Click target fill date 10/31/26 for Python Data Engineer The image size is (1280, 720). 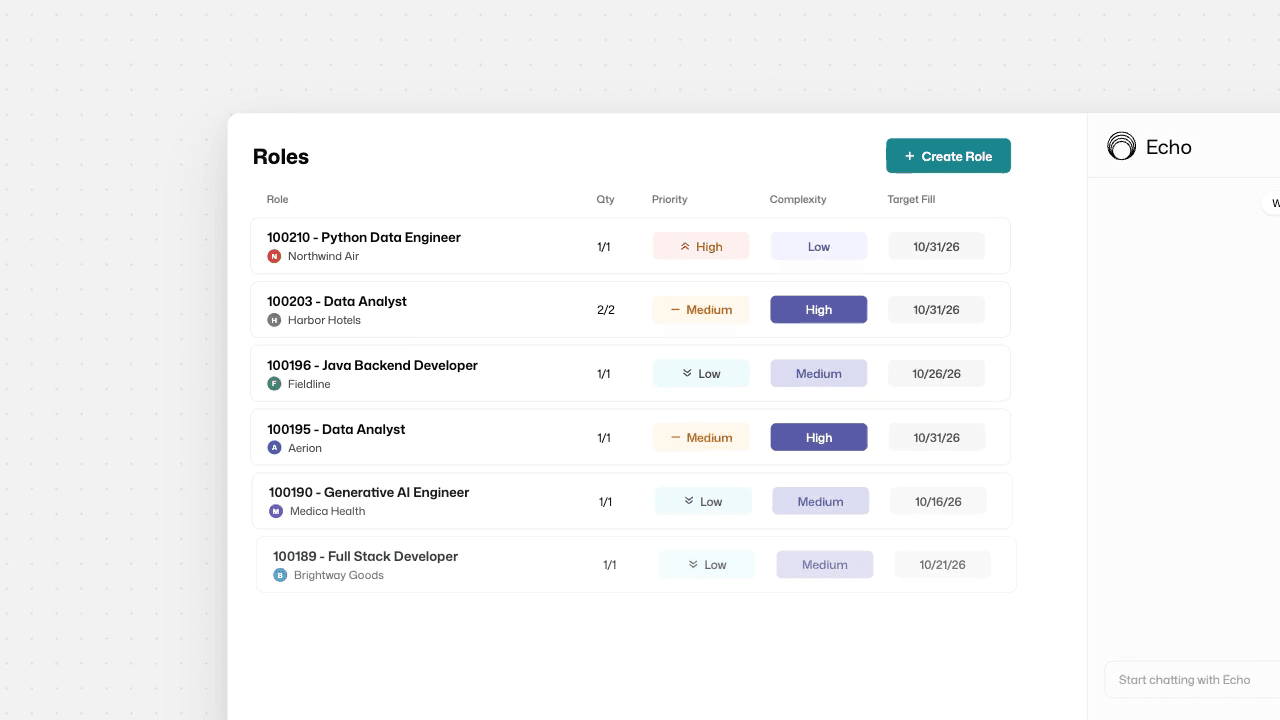coord(937,246)
